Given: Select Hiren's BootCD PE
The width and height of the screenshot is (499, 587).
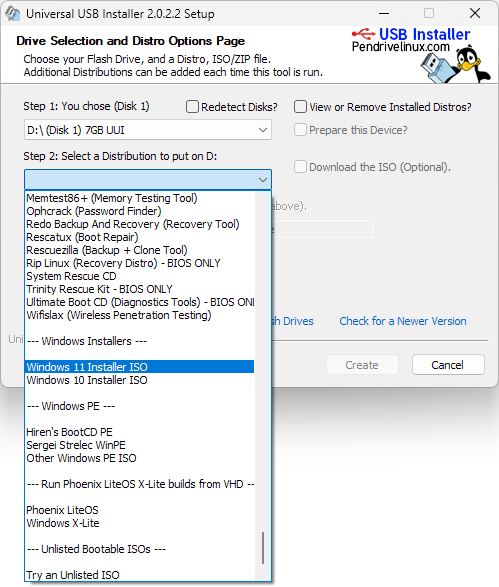Looking at the screenshot, I should click(139, 432).
